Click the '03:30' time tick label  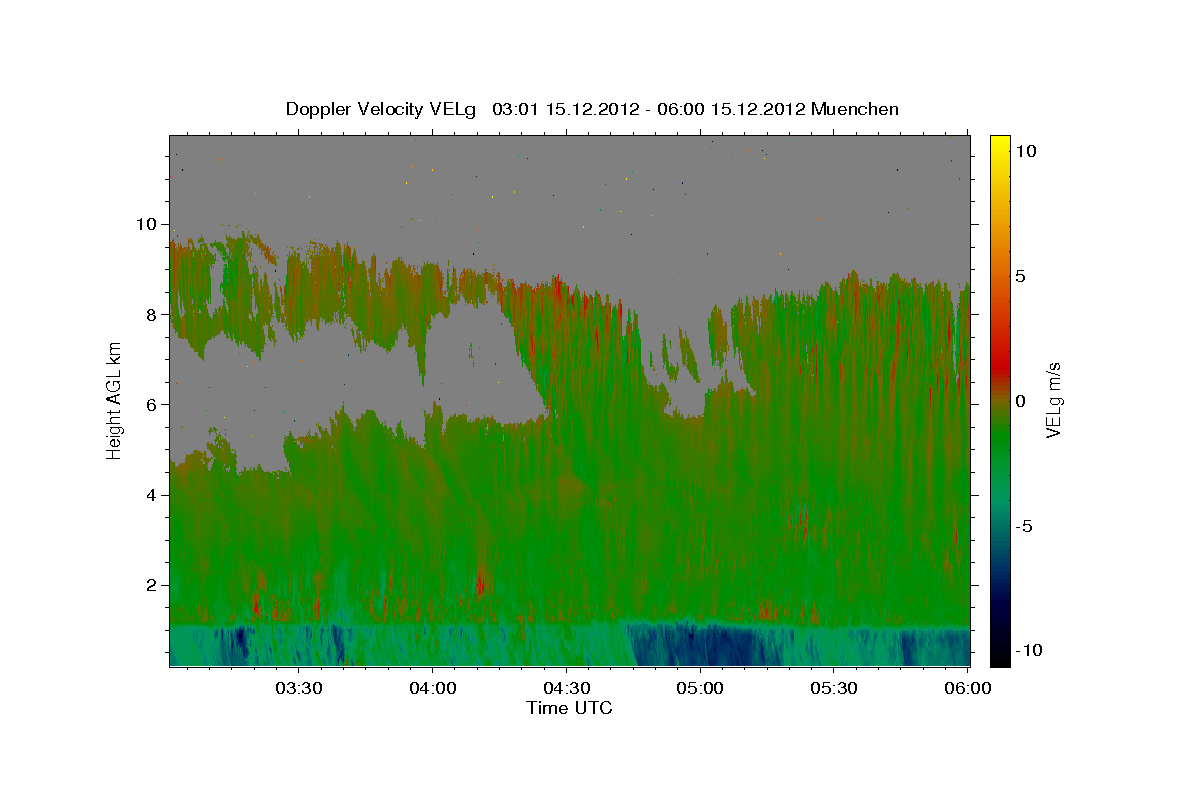(x=299, y=689)
